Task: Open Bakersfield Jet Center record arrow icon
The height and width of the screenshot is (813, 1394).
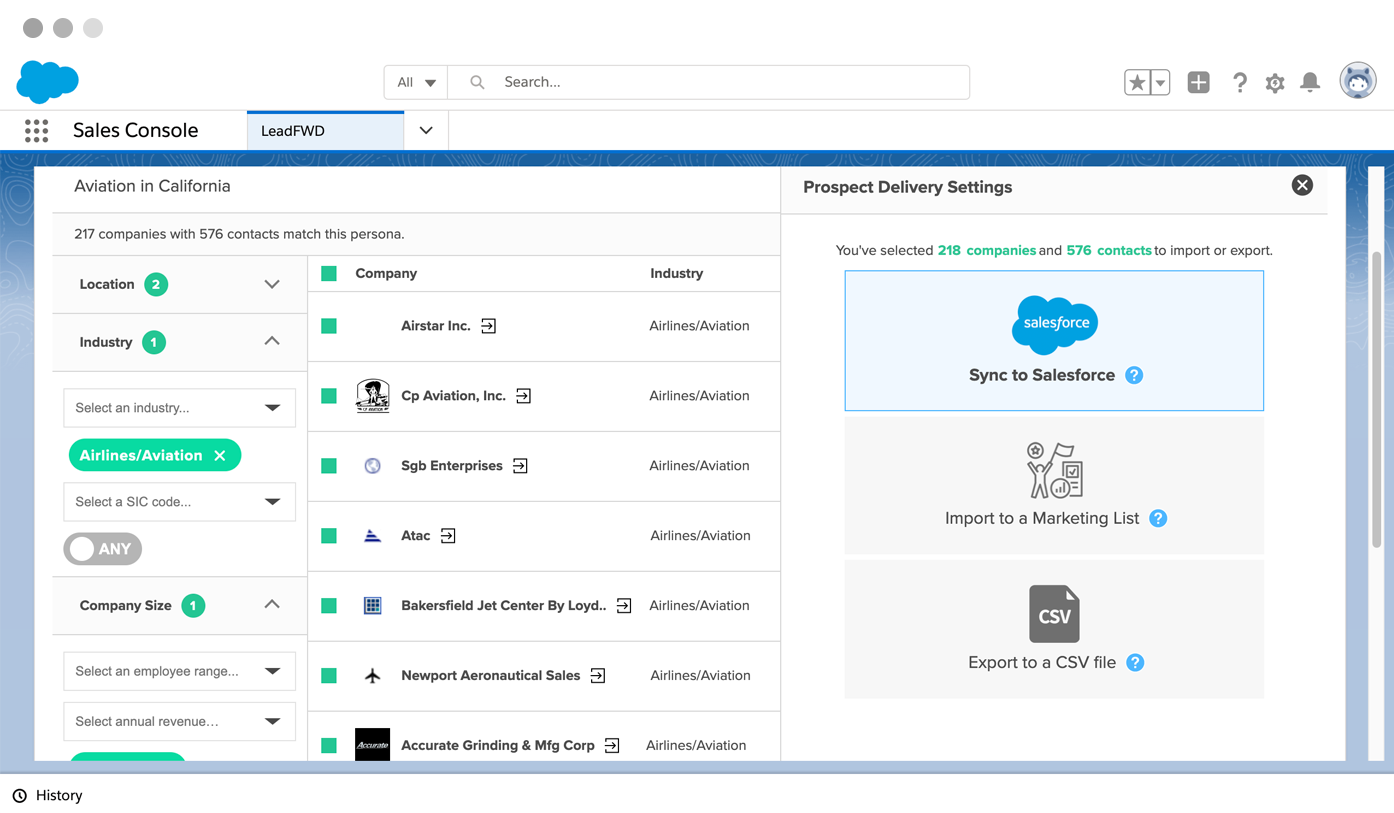Action: [x=624, y=606]
